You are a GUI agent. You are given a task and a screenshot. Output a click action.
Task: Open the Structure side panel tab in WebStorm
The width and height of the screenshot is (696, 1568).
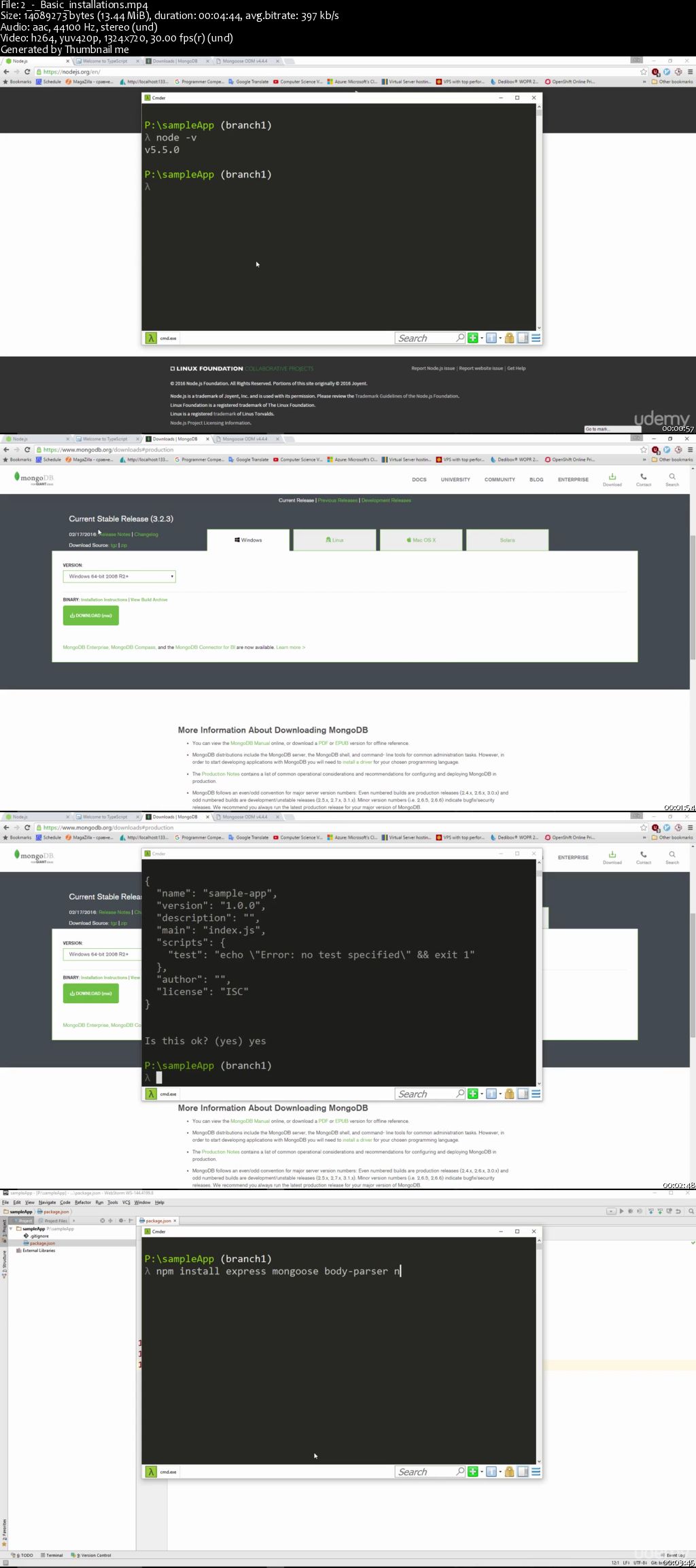tap(4, 1264)
